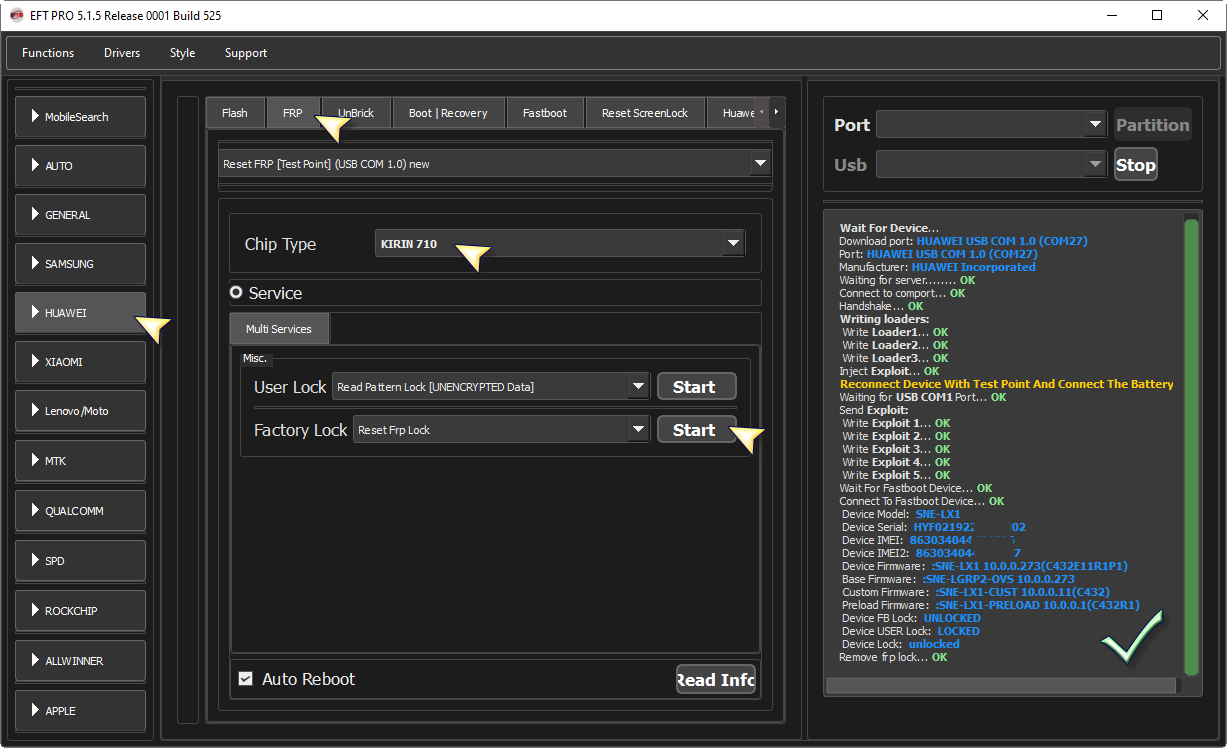The width and height of the screenshot is (1227, 748).
Task: Click the 'Device USER Lock: LOCKED' log line
Action: (x=911, y=631)
